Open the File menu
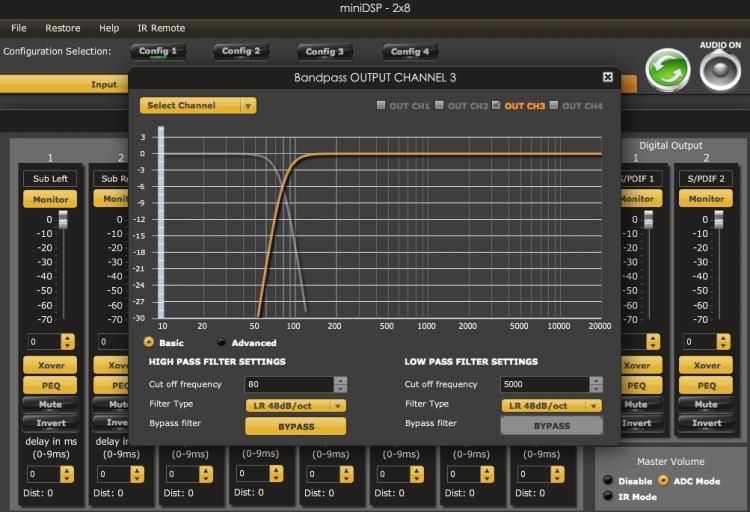750x512 pixels. pyautogui.click(x=19, y=28)
